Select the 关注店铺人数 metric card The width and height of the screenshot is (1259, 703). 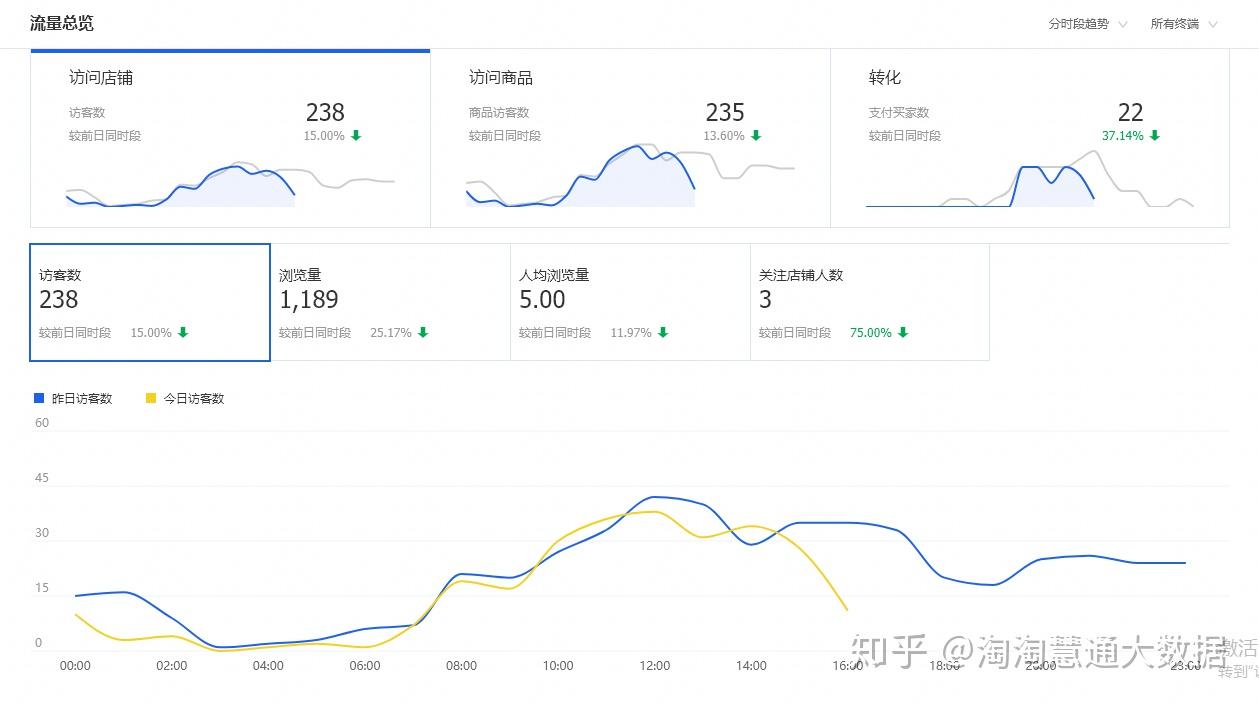click(x=870, y=302)
